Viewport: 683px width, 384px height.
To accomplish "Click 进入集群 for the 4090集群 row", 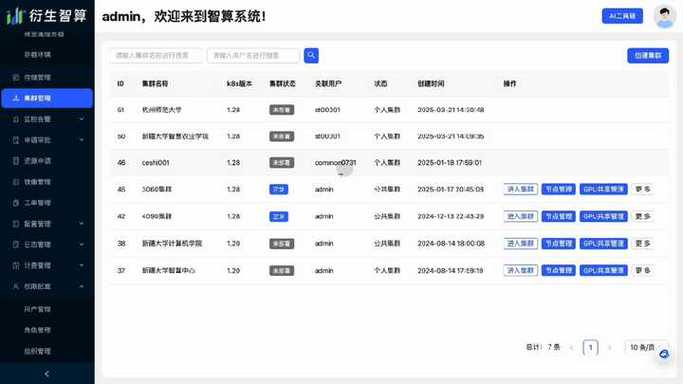I will point(521,216).
